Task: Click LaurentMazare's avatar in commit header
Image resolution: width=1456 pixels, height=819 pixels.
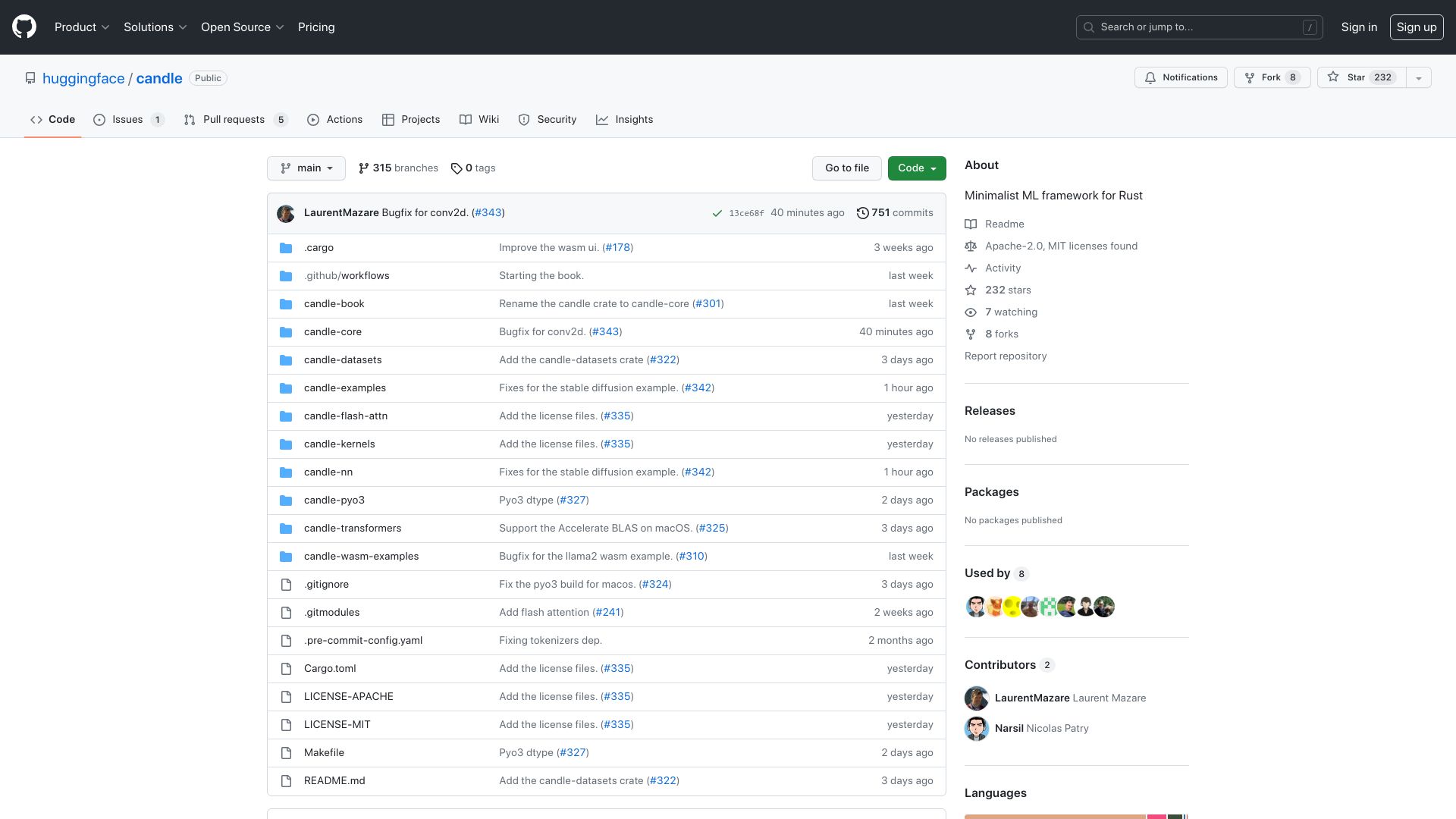Action: 286,214
